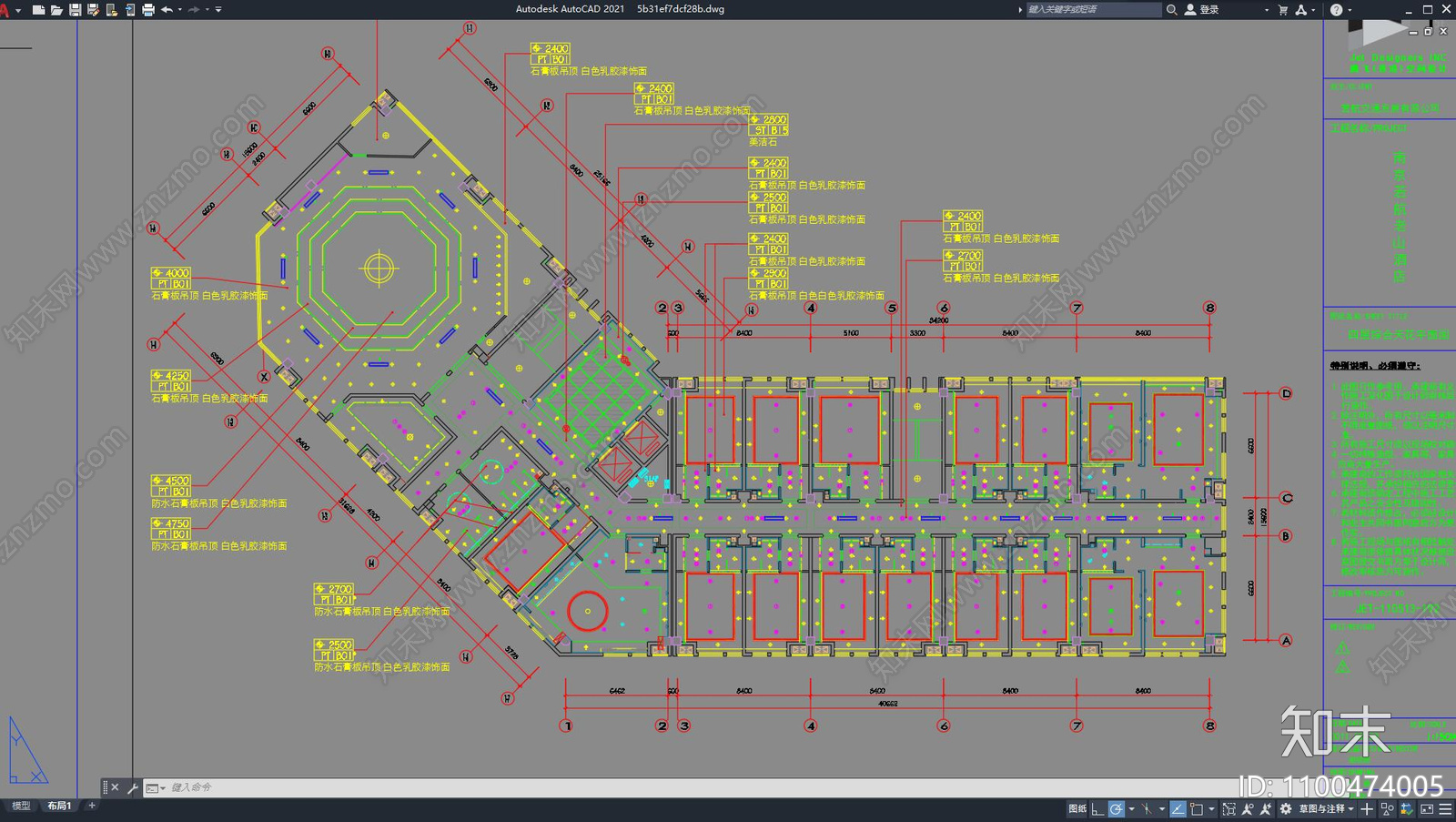Click the annotation scale plus icon
This screenshot has width=1456, height=822.
pyautogui.click(x=1367, y=808)
